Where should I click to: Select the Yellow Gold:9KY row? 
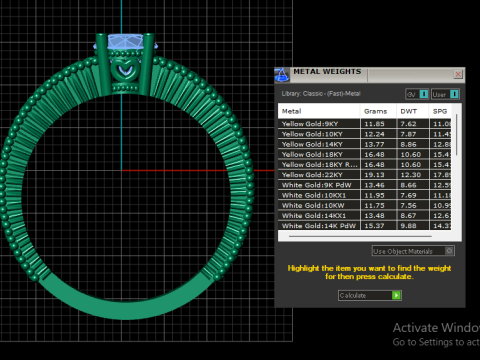pyautogui.click(x=365, y=124)
